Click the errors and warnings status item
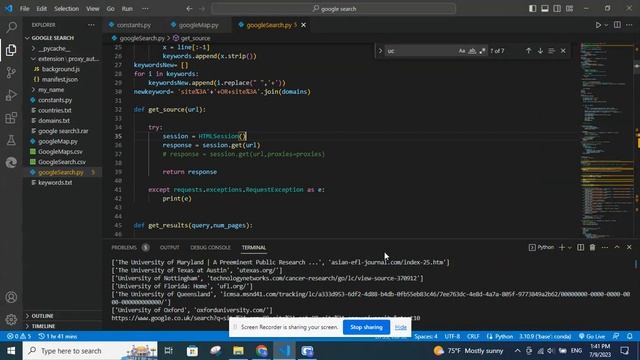 tap(19, 336)
